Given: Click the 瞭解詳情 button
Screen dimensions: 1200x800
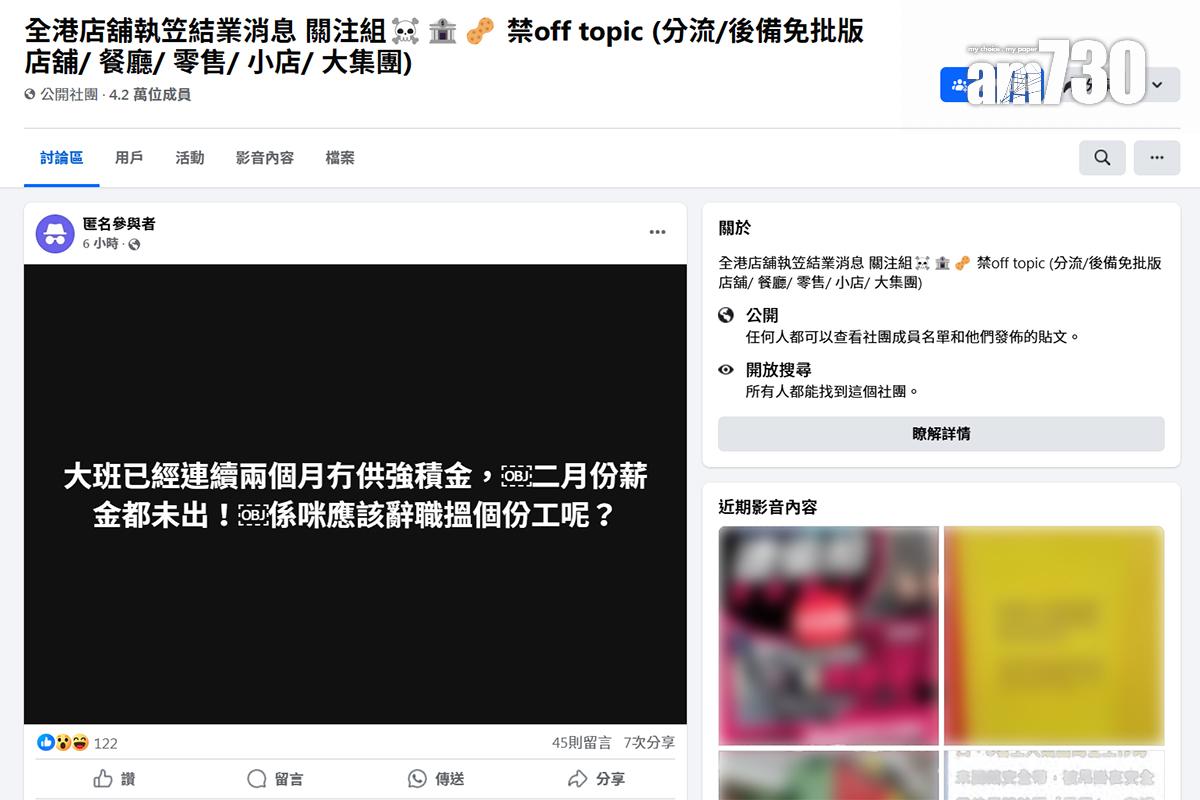Looking at the screenshot, I should coord(941,434).
